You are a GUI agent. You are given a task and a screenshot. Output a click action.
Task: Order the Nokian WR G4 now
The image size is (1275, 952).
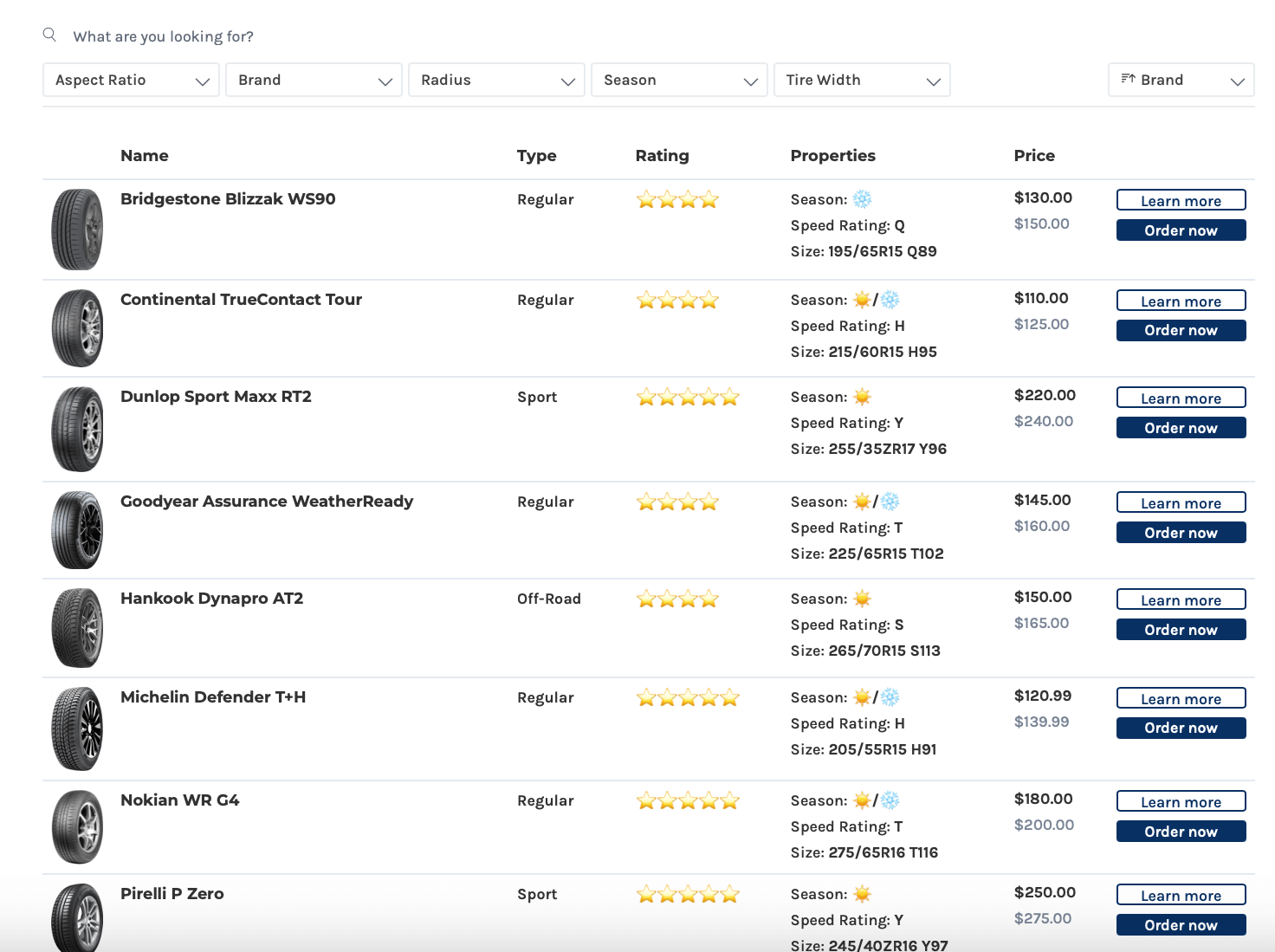[x=1181, y=832]
